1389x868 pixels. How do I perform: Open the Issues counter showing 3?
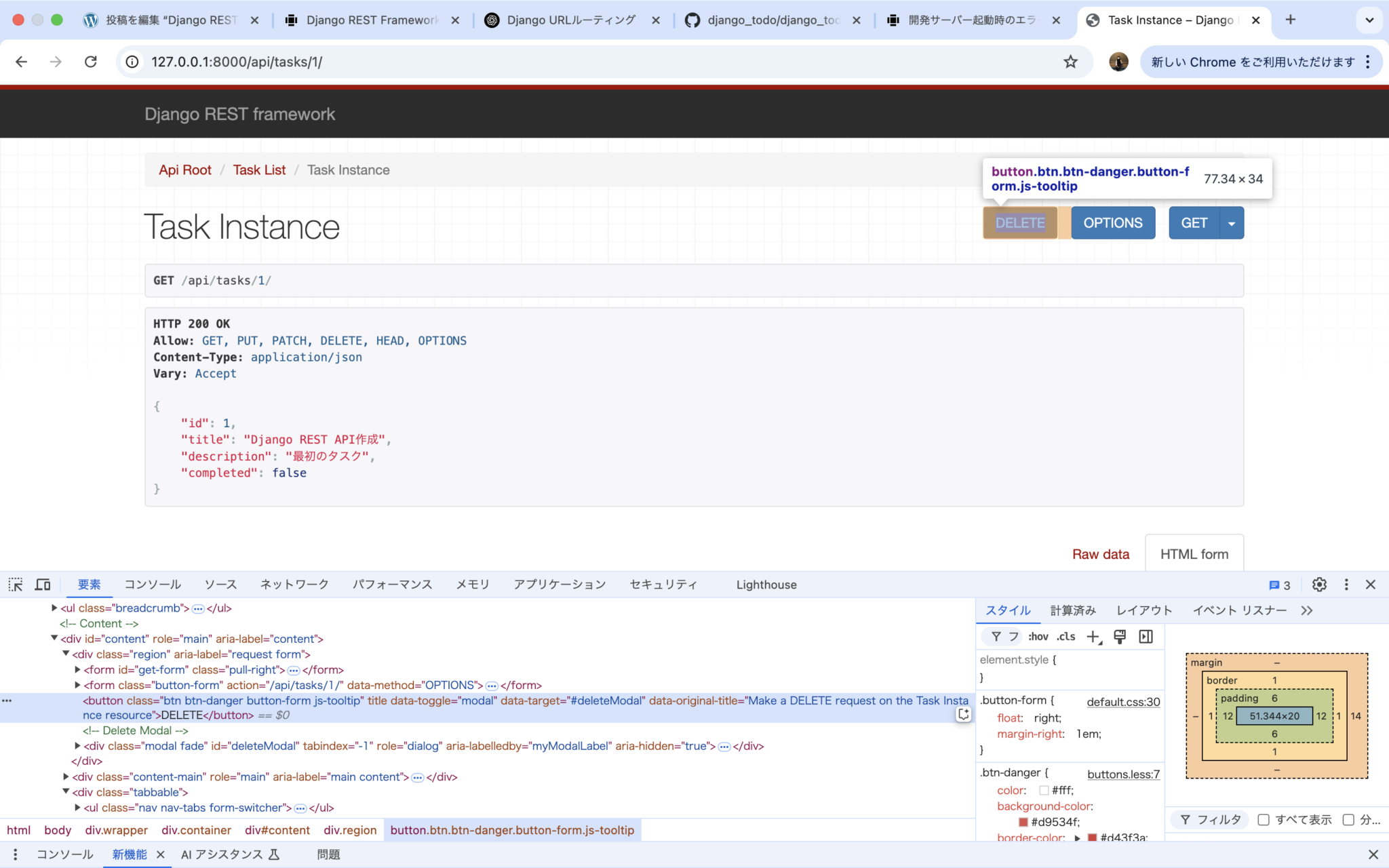[1279, 584]
